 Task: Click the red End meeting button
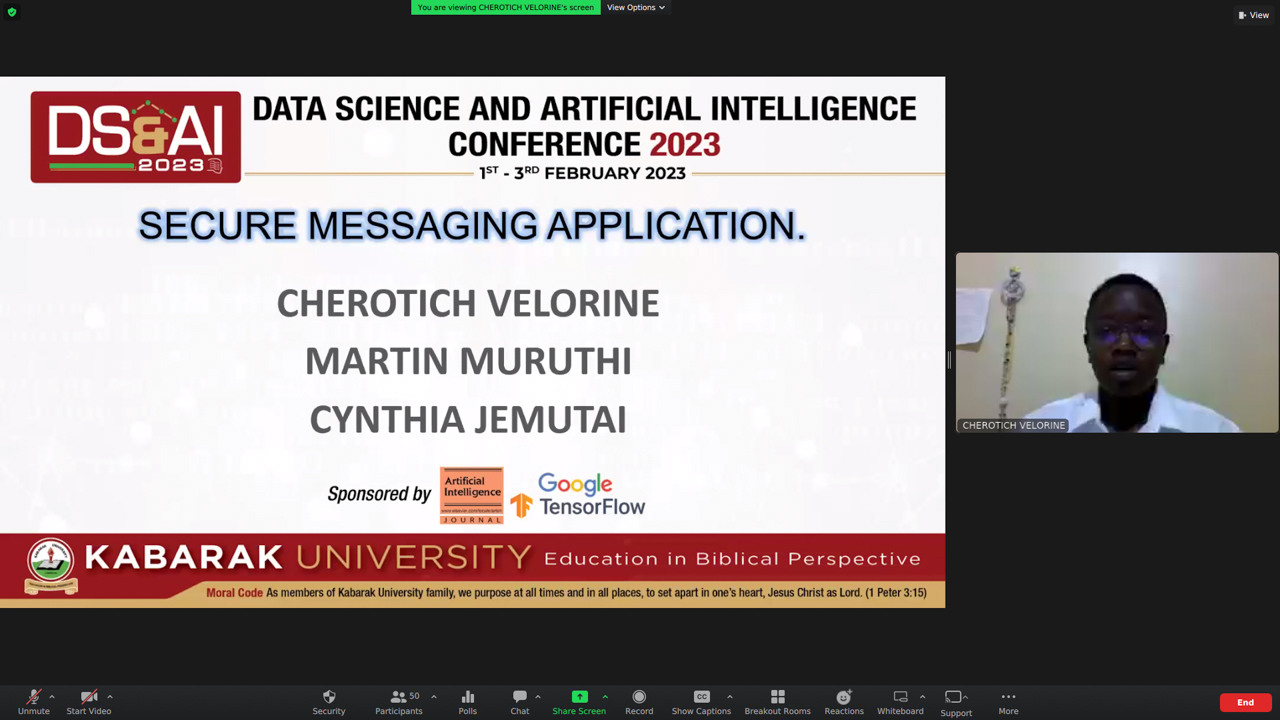[1245, 703]
